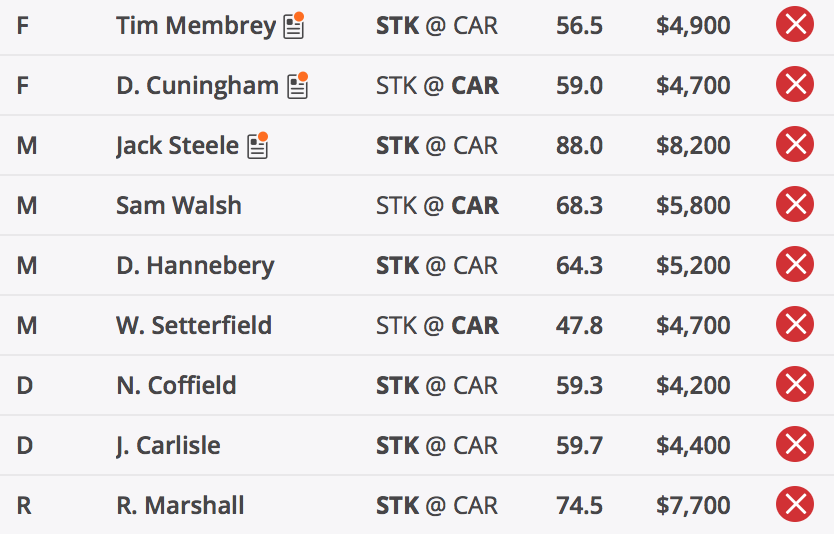This screenshot has height=534, width=834.
Task: Click Tim Membrey's STK @ CAR matchup
Action: click(437, 26)
